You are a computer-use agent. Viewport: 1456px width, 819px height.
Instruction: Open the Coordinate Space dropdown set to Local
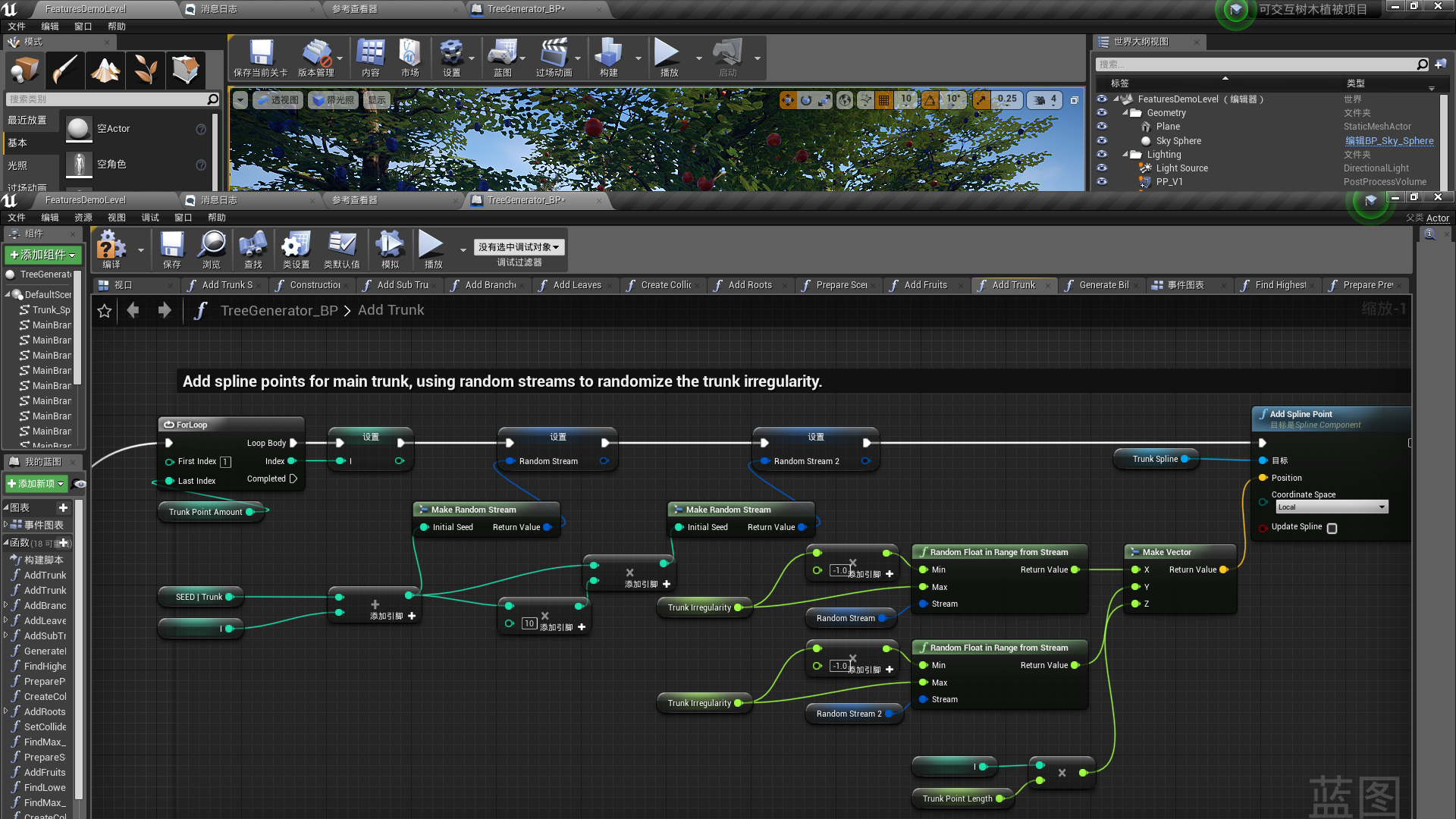[1332, 507]
